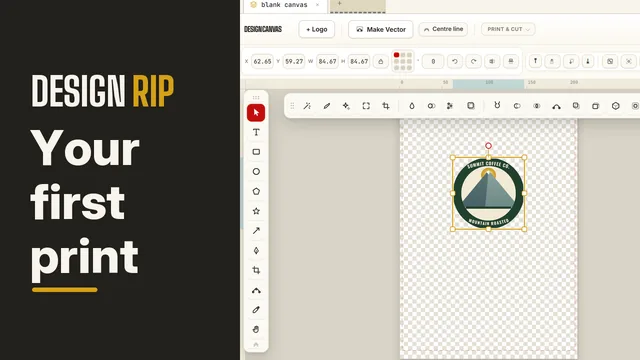Click the rotation handle above logo

click(x=488, y=146)
